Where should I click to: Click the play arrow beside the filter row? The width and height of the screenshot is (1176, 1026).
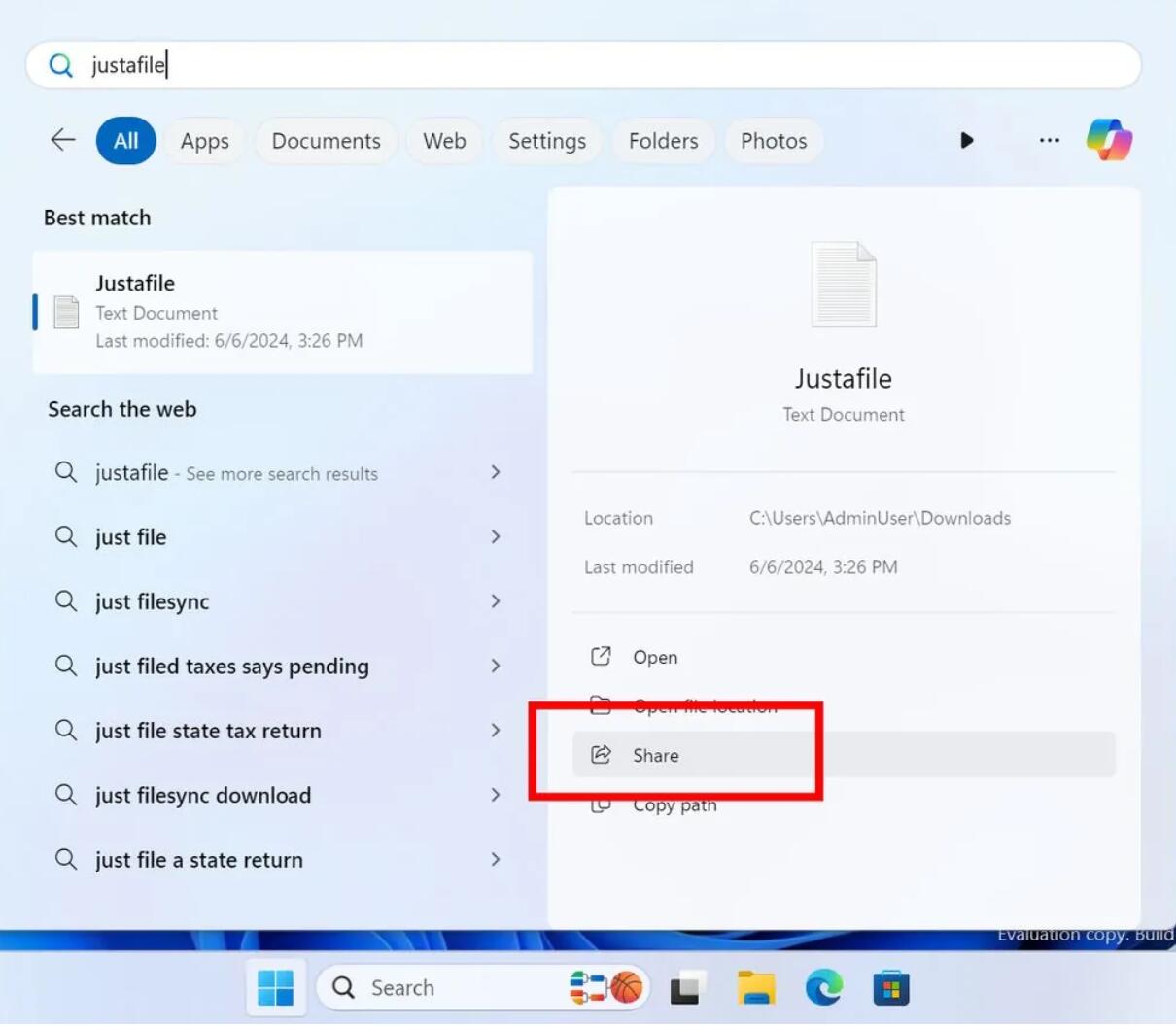click(967, 140)
